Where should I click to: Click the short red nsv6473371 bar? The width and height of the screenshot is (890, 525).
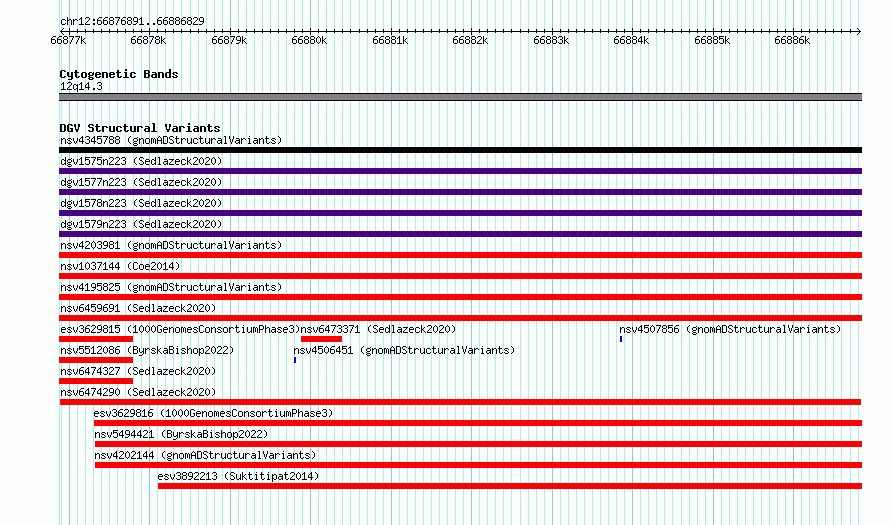(x=321, y=339)
